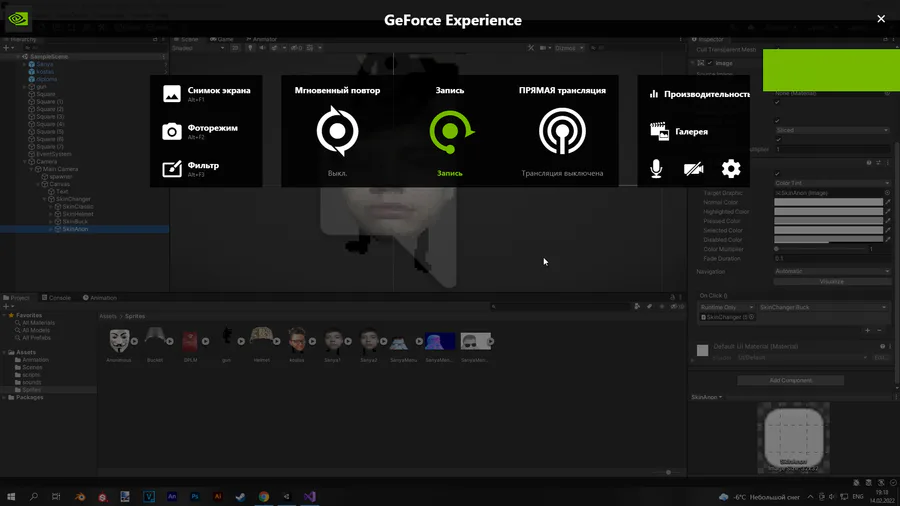Select the Scene tab in Unity
This screenshot has width=900, height=506.
click(186, 39)
